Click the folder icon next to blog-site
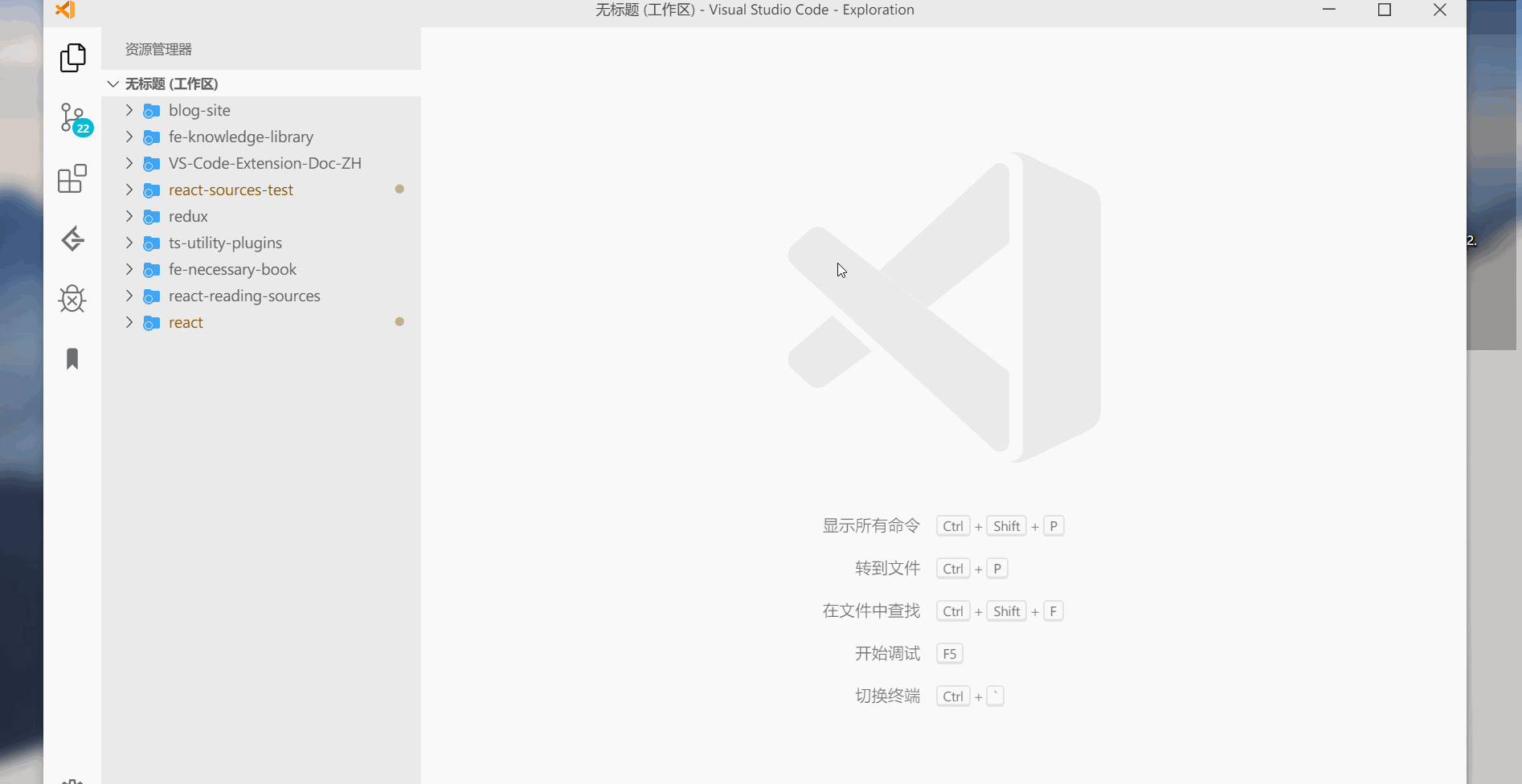 click(151, 110)
